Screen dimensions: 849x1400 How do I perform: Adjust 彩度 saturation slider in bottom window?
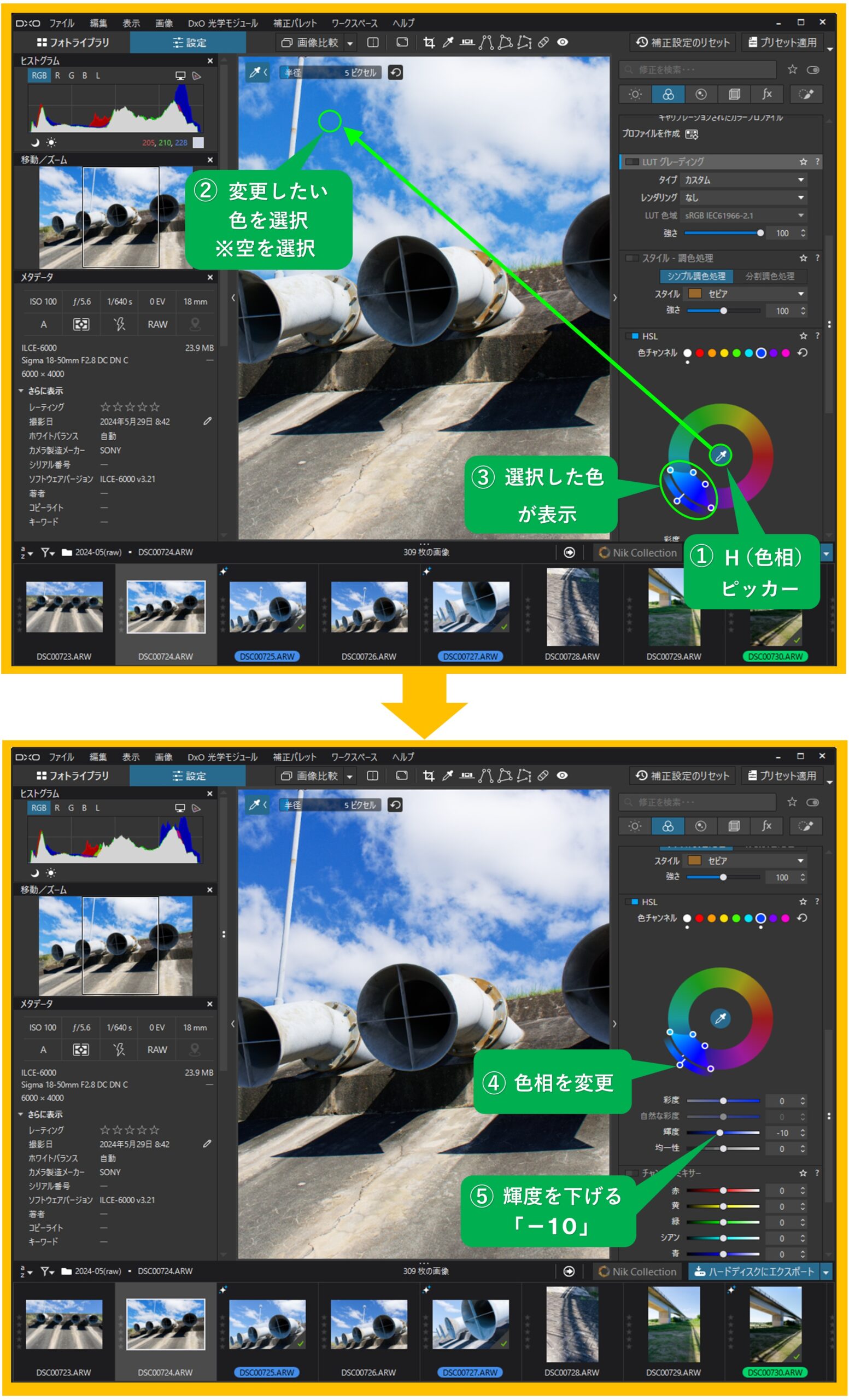pos(723,1100)
